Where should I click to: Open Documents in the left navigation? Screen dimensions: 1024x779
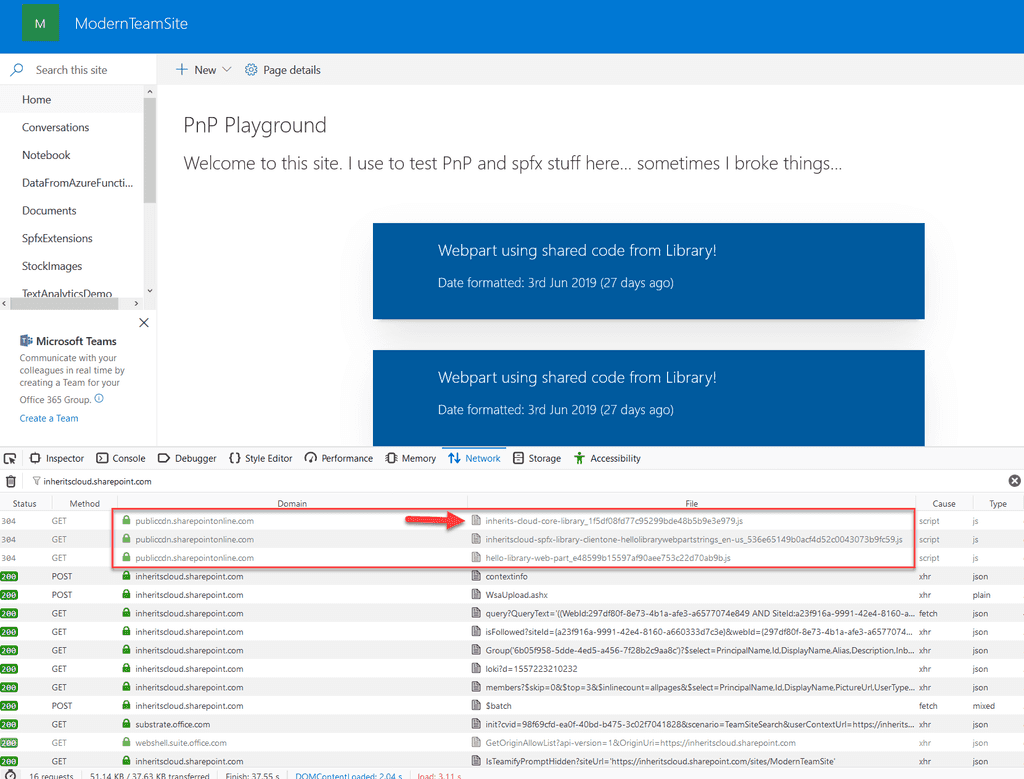point(49,210)
